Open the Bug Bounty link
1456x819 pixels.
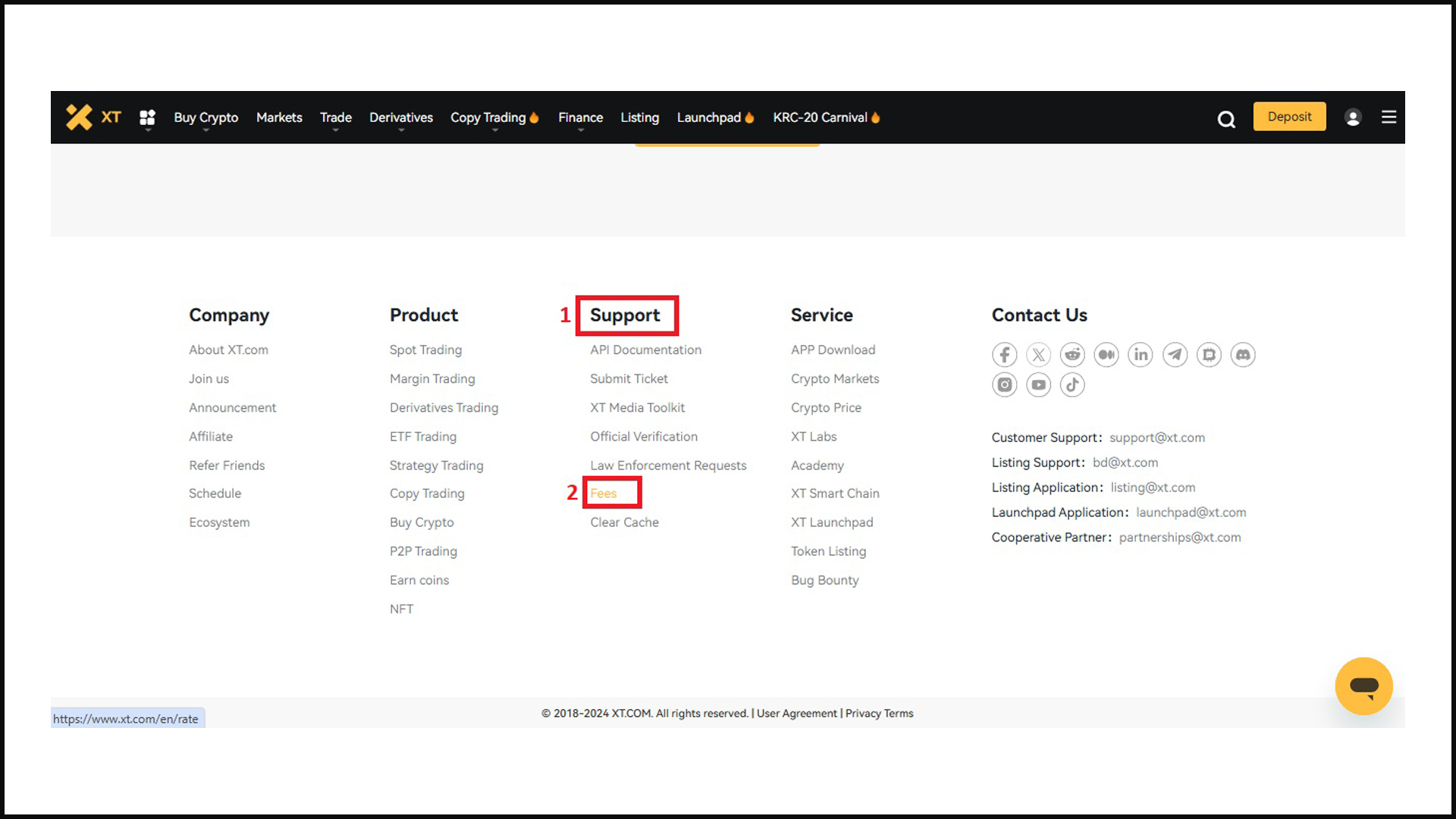tap(824, 580)
